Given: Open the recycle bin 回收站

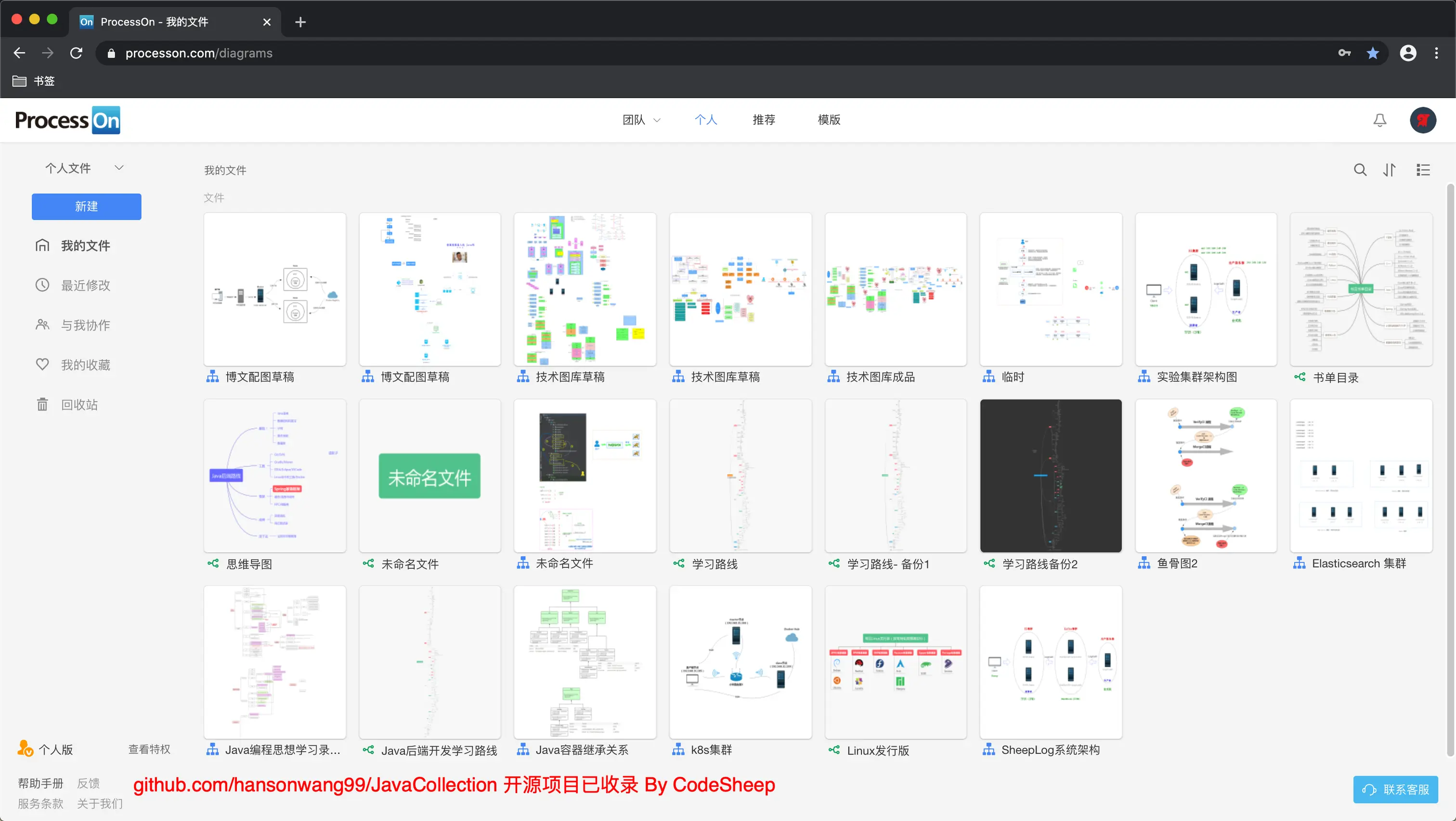Looking at the screenshot, I should coord(79,405).
